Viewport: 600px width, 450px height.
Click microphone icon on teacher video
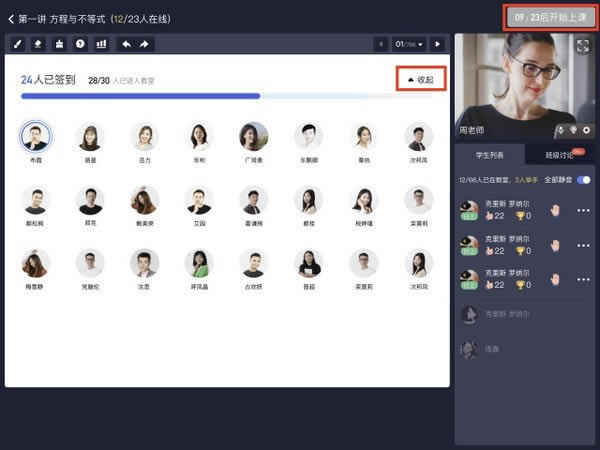tap(560, 130)
